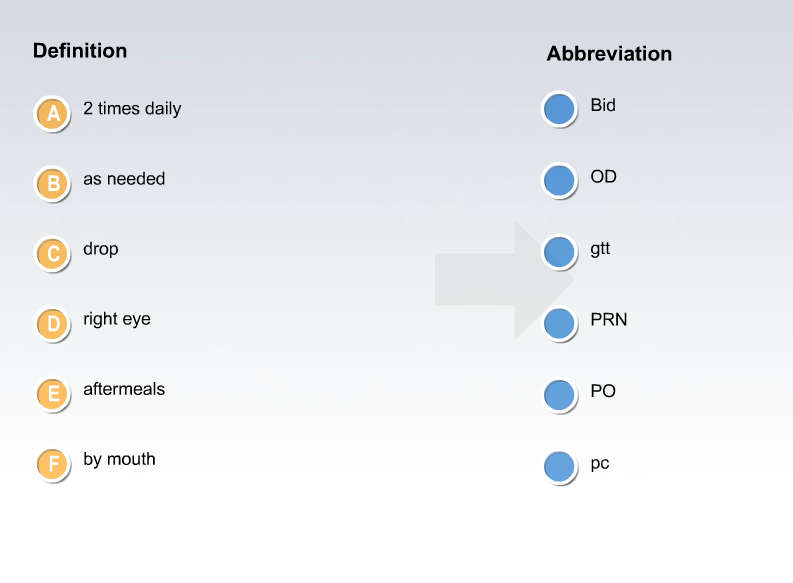Click the blue circle beside pc
Image resolution: width=793 pixels, height=583 pixels.
[559, 467]
